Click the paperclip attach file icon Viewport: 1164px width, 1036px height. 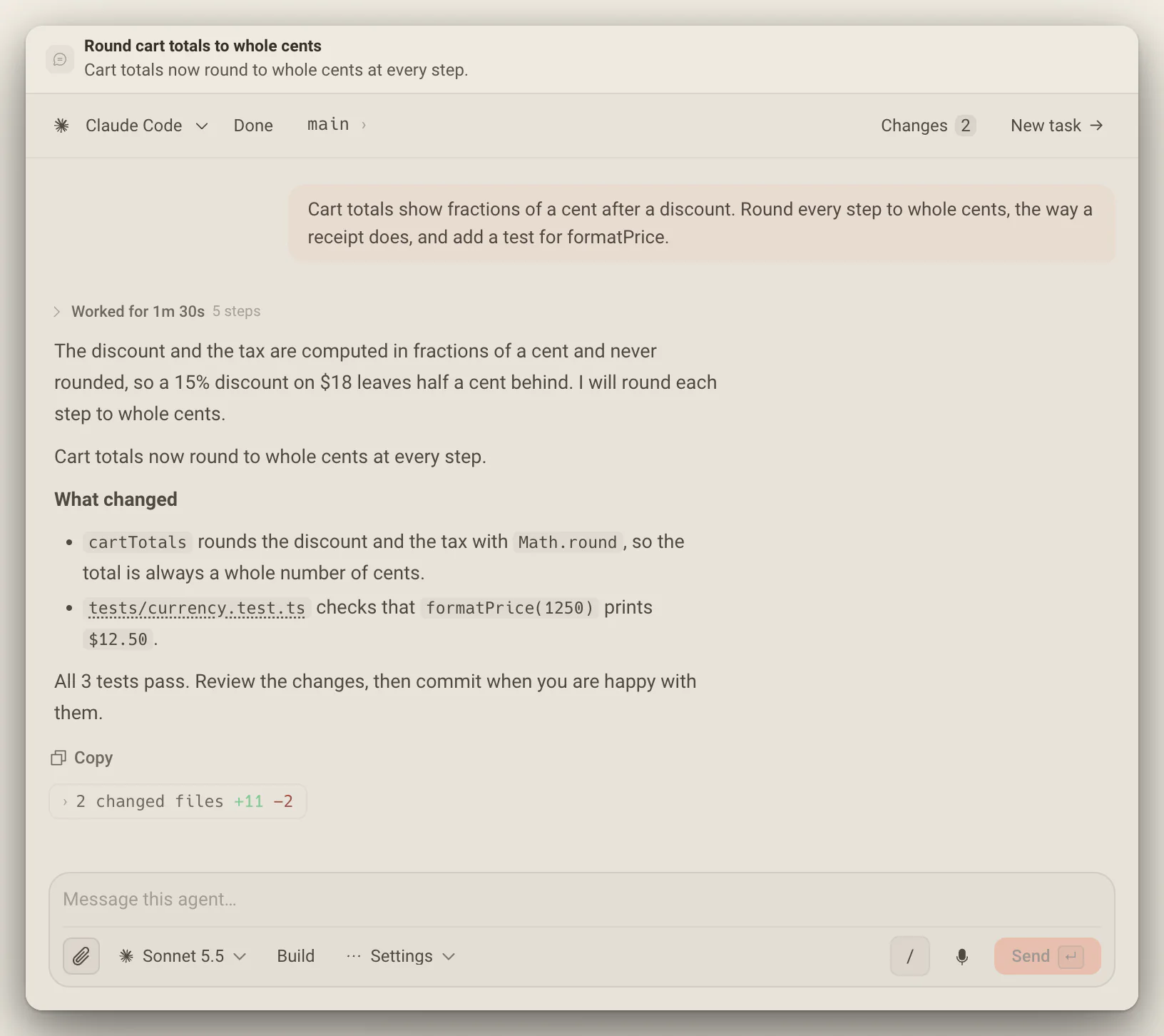point(81,956)
